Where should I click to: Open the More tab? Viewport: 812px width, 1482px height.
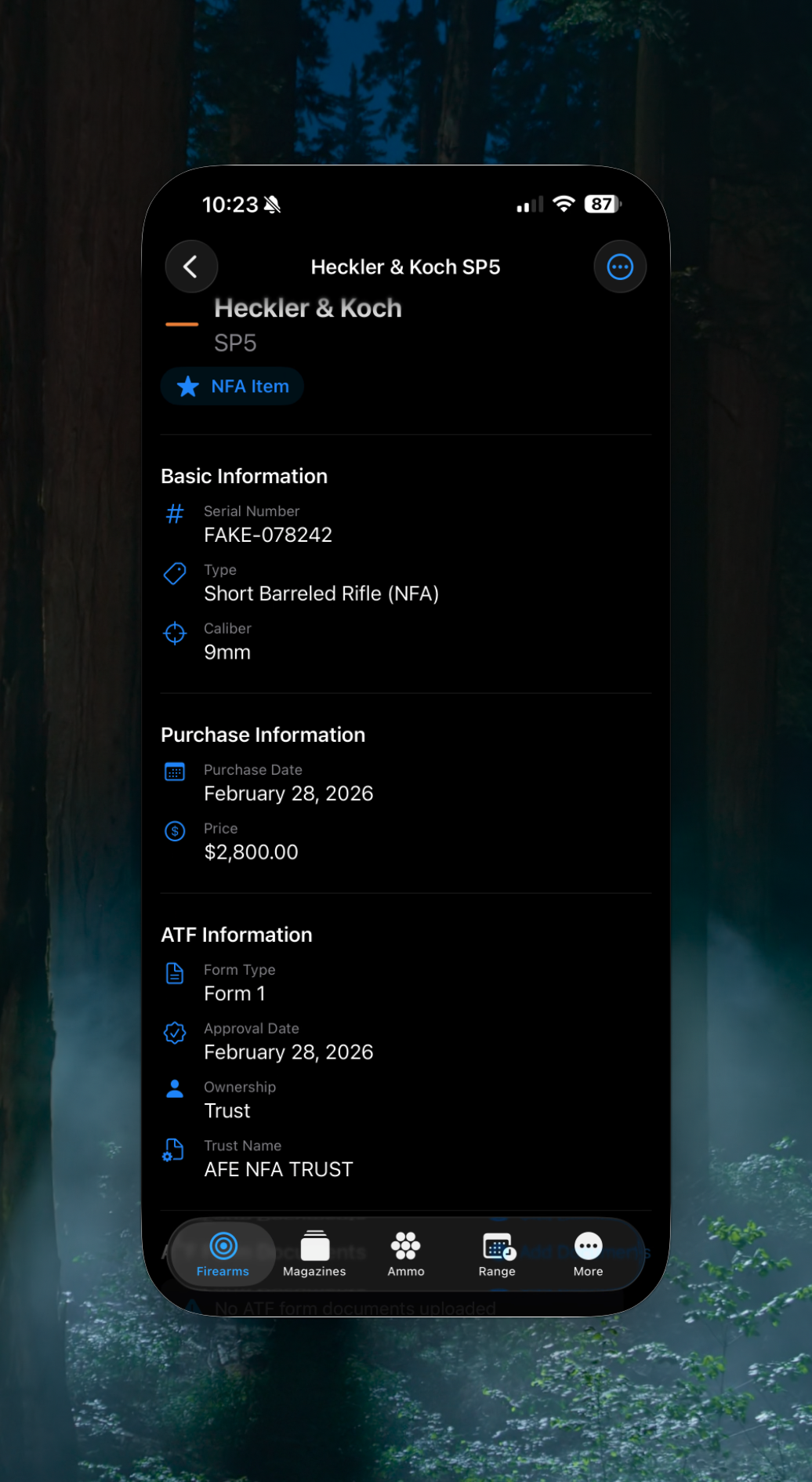589,1254
